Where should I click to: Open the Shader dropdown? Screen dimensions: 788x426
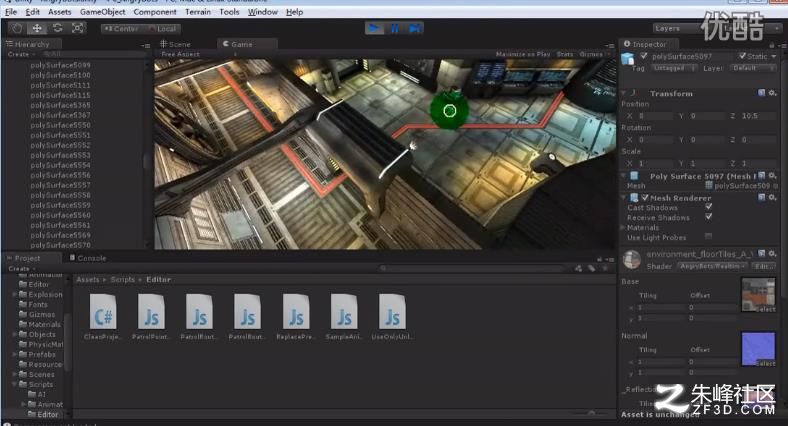pos(713,266)
